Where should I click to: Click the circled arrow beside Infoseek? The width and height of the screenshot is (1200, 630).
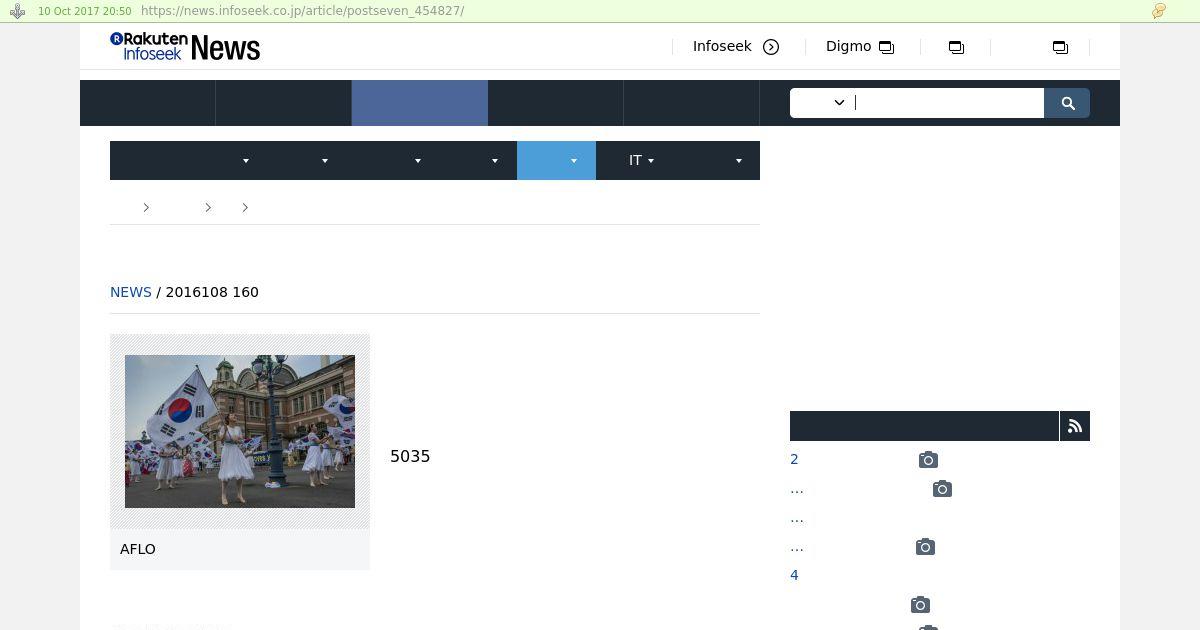click(x=771, y=47)
